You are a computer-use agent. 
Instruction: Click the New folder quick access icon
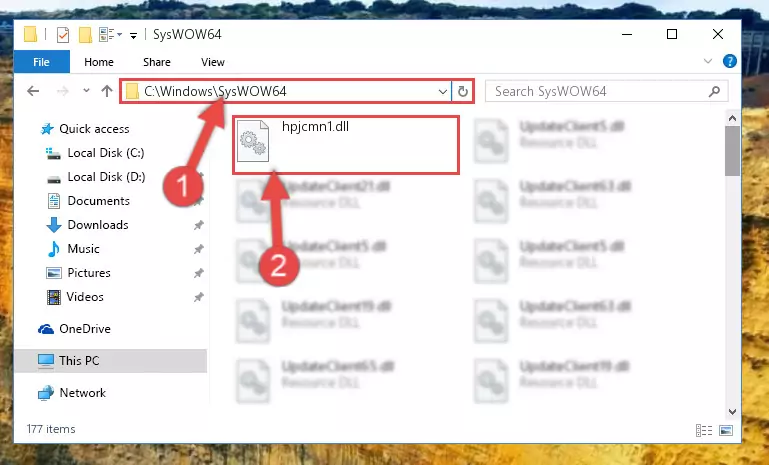[85, 35]
